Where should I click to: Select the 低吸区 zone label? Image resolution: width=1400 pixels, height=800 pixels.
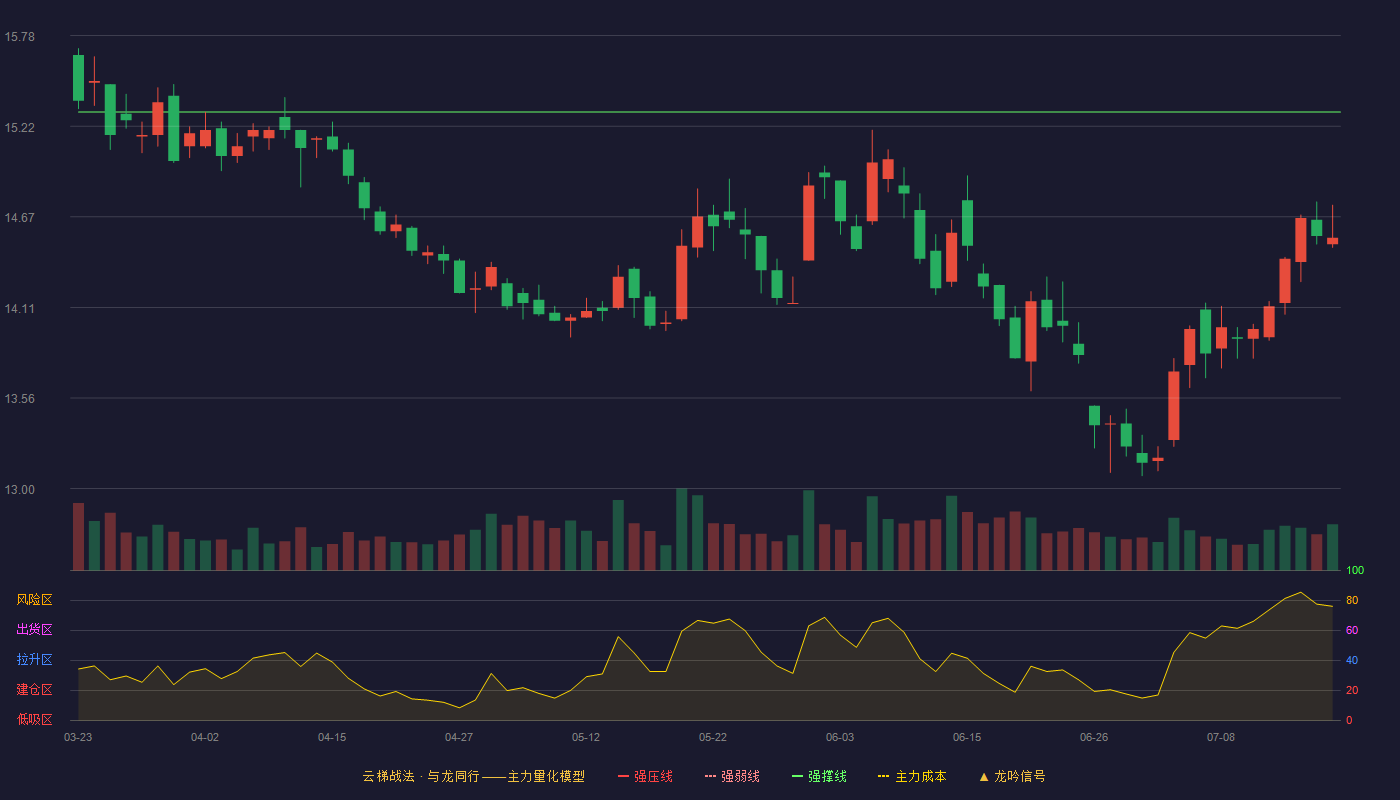pos(34,719)
